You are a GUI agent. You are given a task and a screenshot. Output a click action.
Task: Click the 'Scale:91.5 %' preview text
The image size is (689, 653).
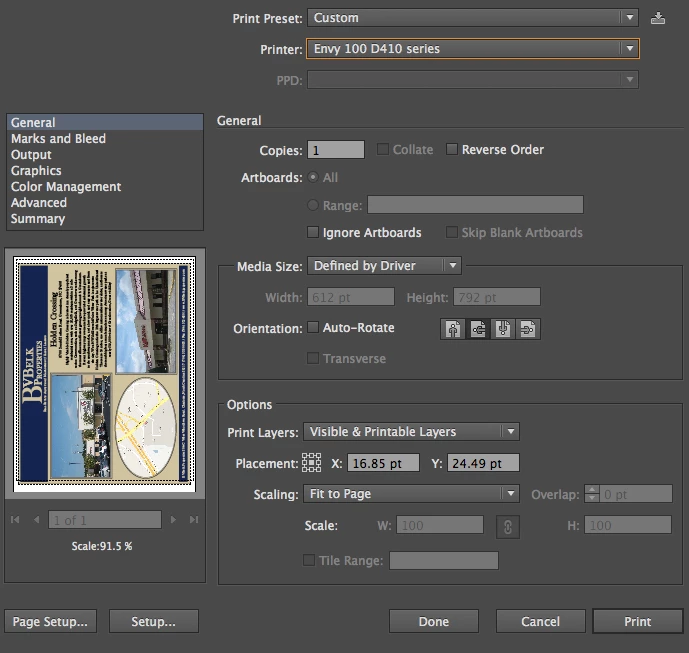click(102, 546)
